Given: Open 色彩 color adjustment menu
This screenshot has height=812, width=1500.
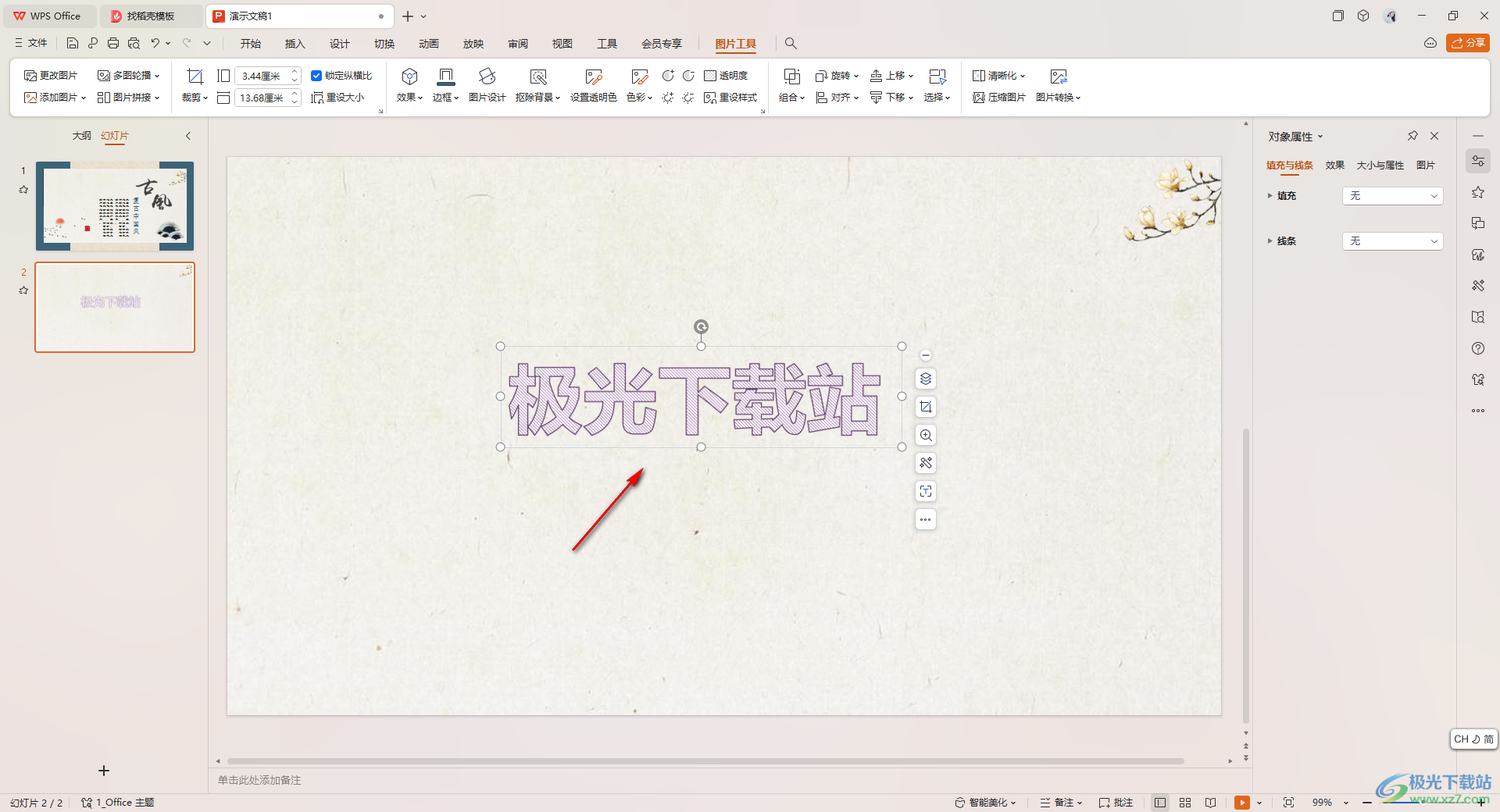Looking at the screenshot, I should point(639,85).
